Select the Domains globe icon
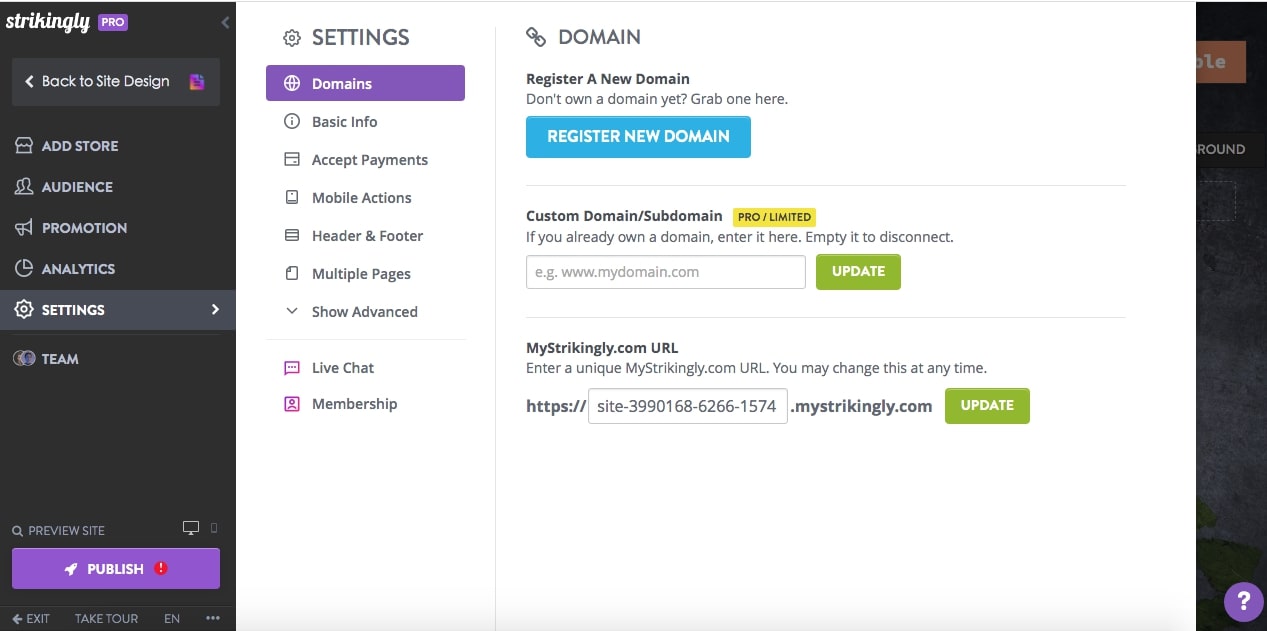Image resolution: width=1267 pixels, height=631 pixels. tap(290, 83)
